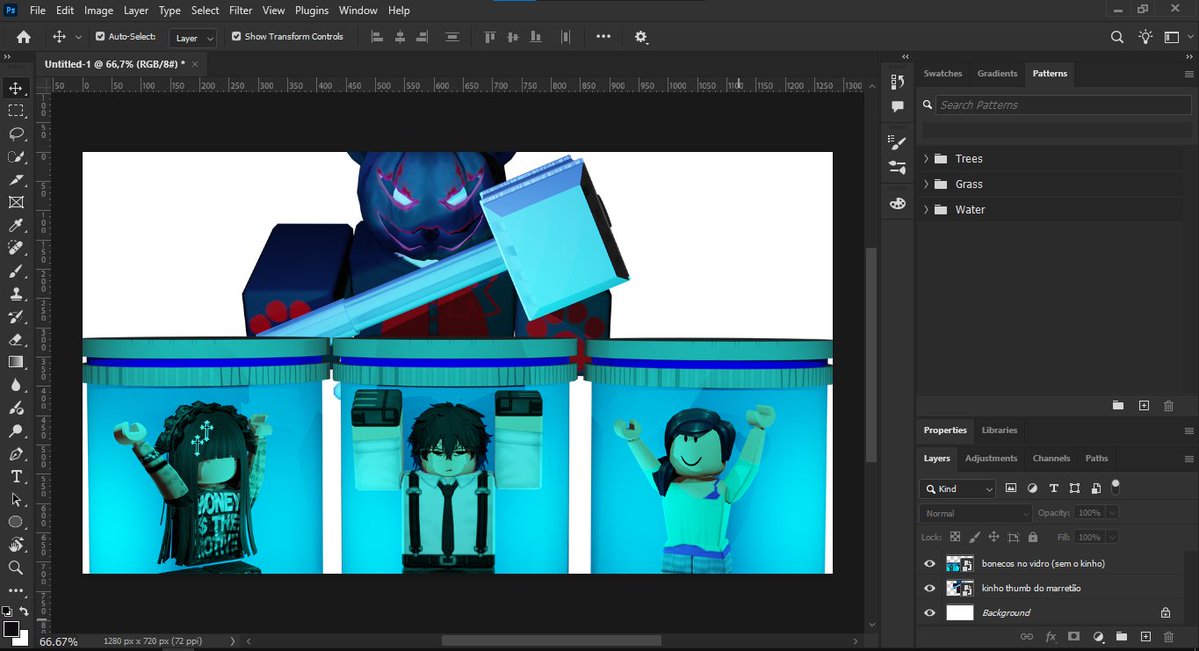Open the Auto-Select Layer dropdown
1199x651 pixels.
(x=193, y=37)
